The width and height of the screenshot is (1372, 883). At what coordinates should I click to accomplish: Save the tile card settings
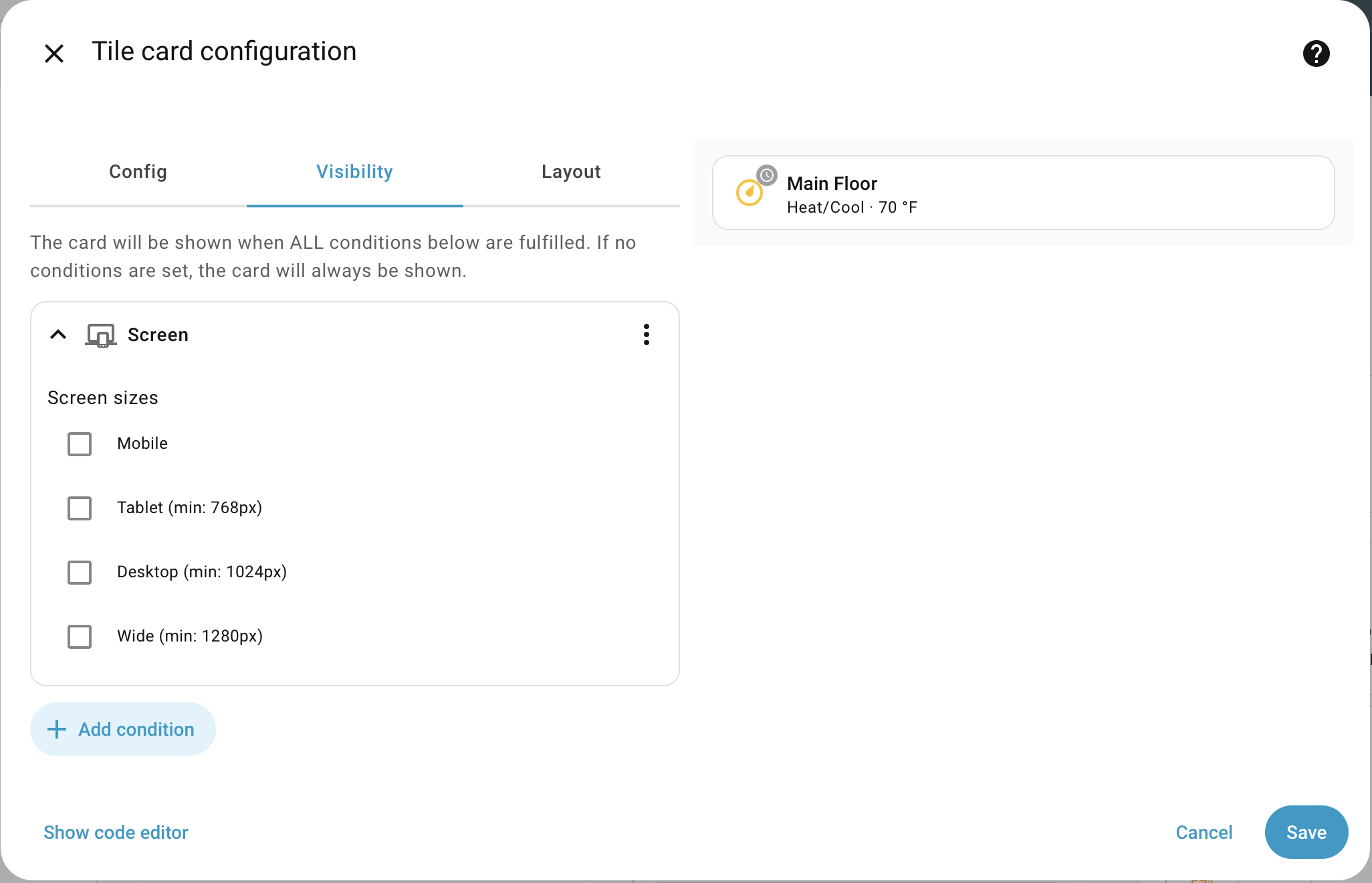point(1306,832)
